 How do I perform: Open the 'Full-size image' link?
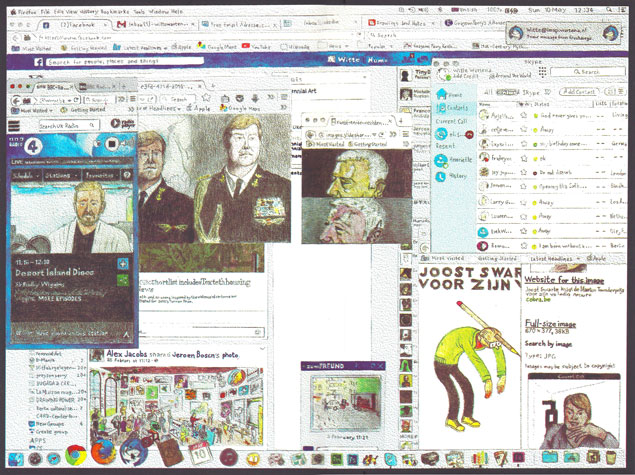[x=550, y=324]
